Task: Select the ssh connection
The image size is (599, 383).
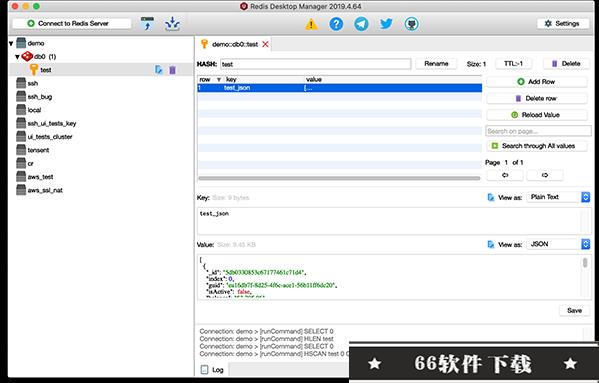Action: (x=32, y=83)
